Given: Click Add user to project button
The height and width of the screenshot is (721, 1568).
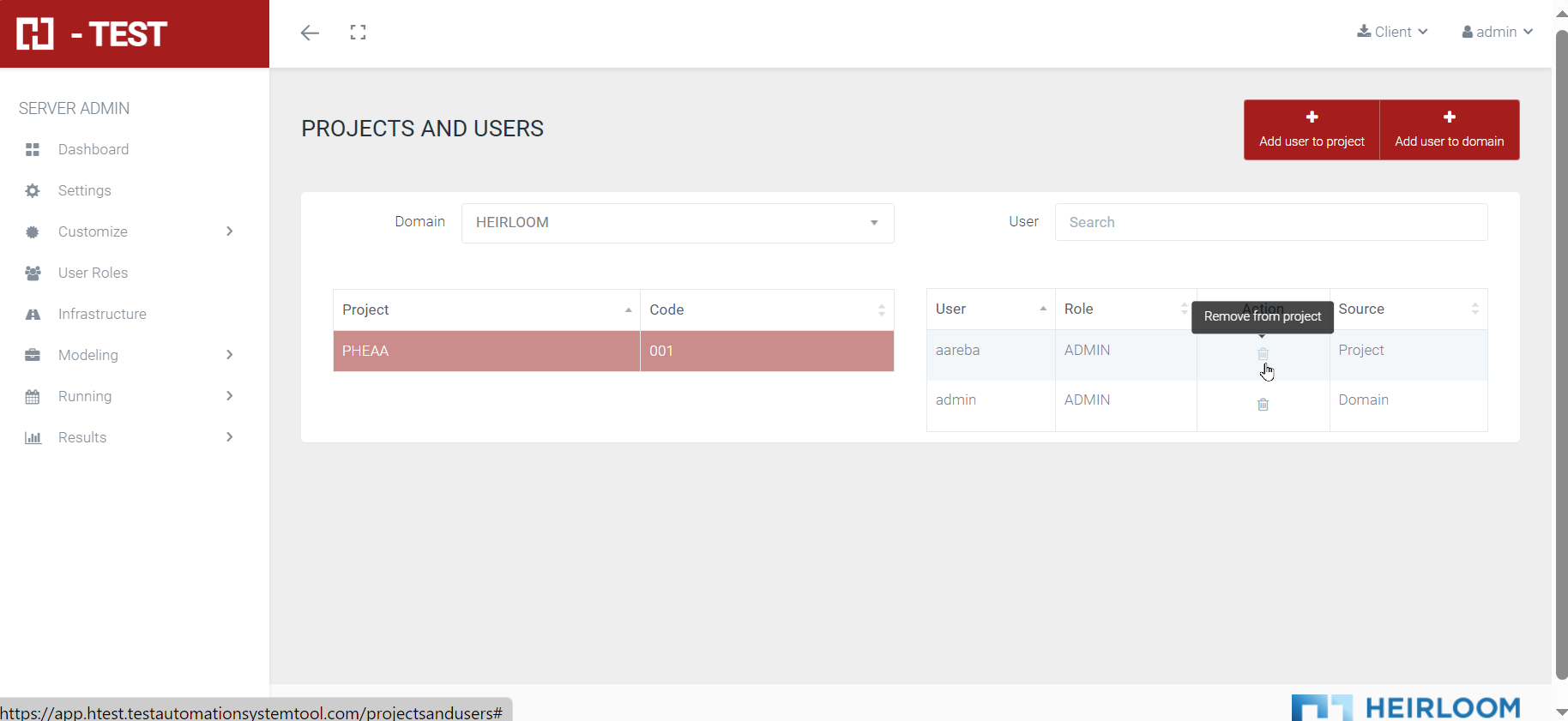Looking at the screenshot, I should pos(1312,129).
